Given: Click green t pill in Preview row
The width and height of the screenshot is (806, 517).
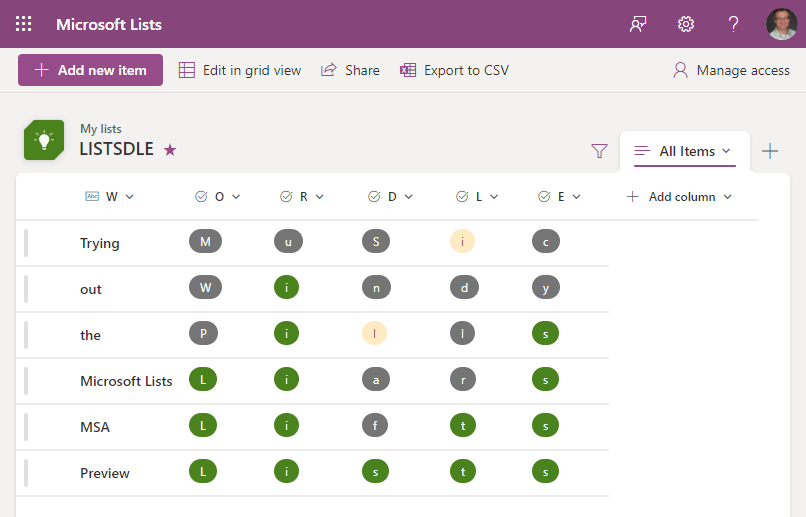Looking at the screenshot, I should coord(463,471).
